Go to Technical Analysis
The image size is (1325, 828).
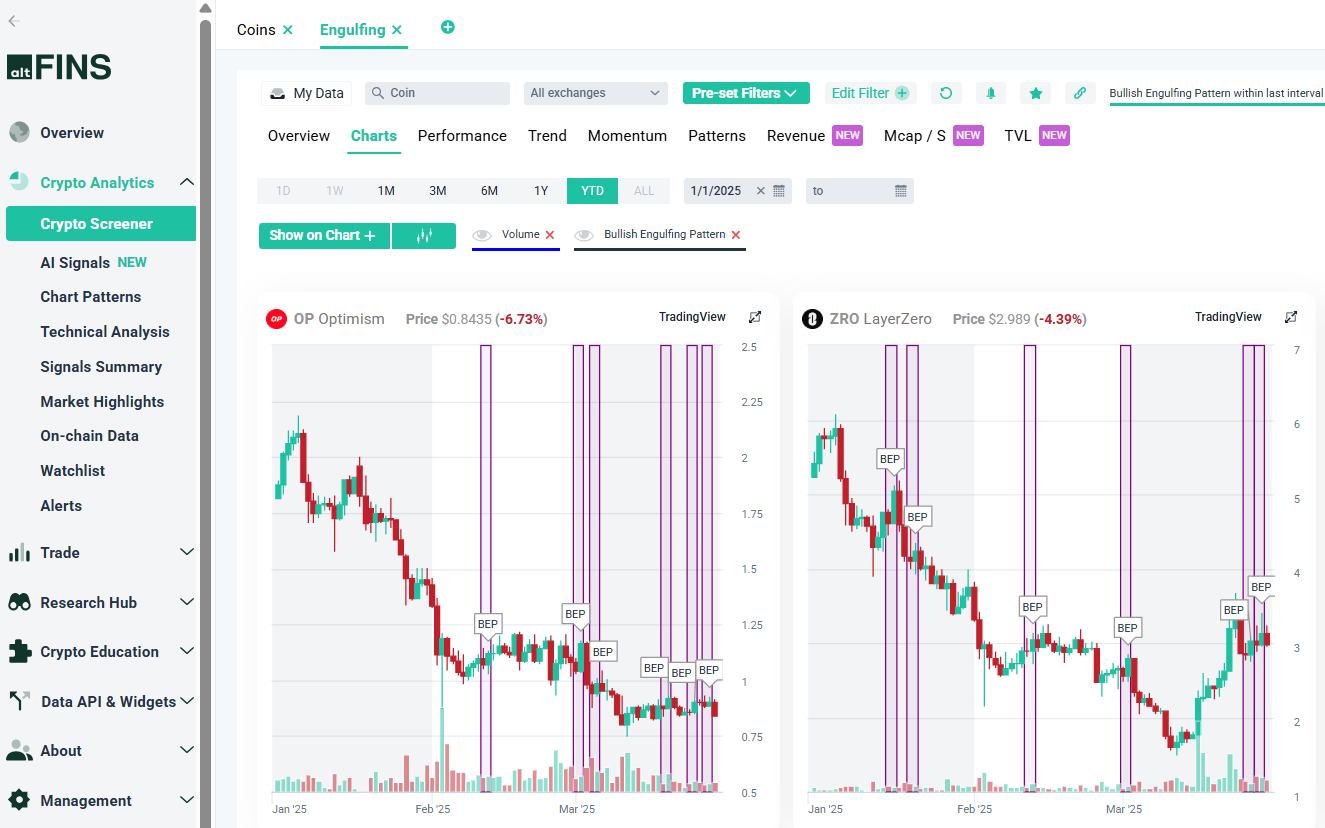tap(105, 332)
